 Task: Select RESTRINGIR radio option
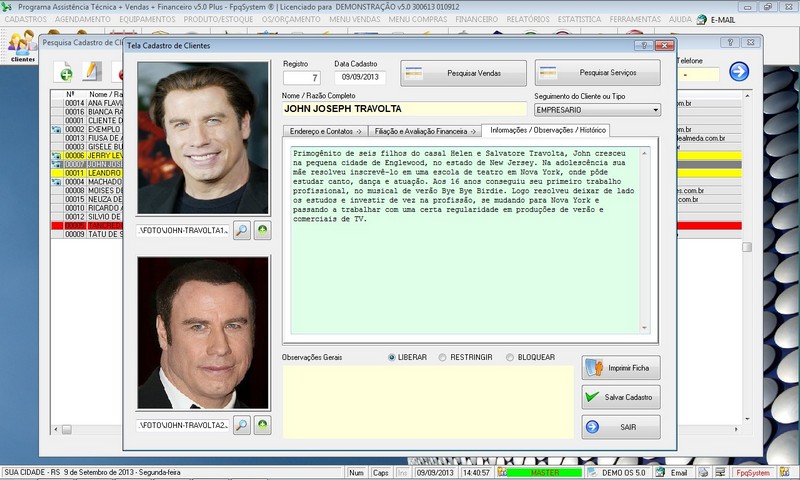(x=442, y=358)
